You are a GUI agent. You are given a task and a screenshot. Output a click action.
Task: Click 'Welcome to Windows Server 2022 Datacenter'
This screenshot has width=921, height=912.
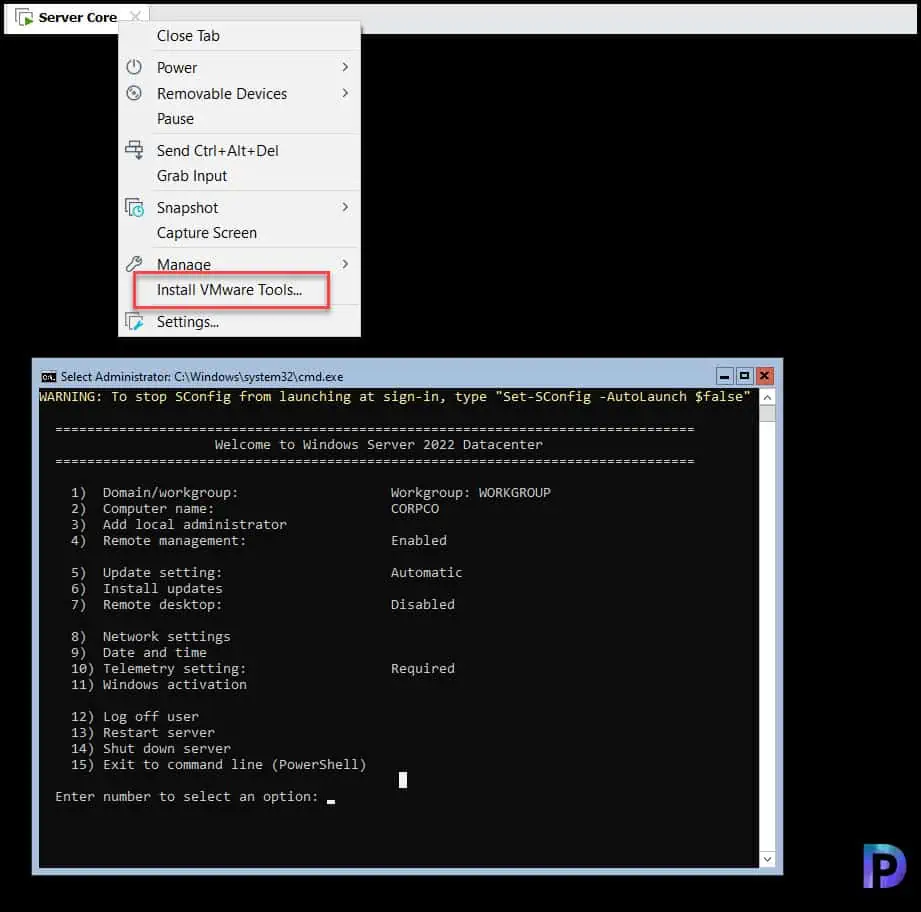coord(378,445)
